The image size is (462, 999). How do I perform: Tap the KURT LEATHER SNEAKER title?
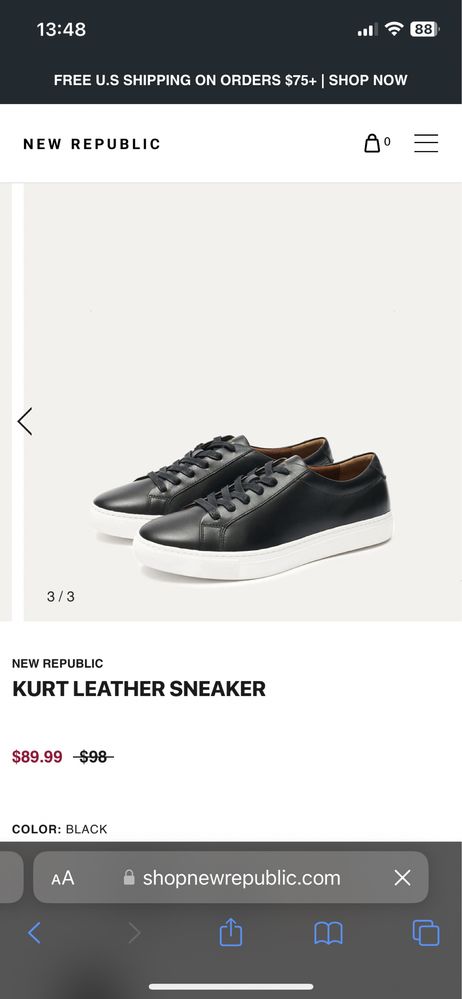139,689
